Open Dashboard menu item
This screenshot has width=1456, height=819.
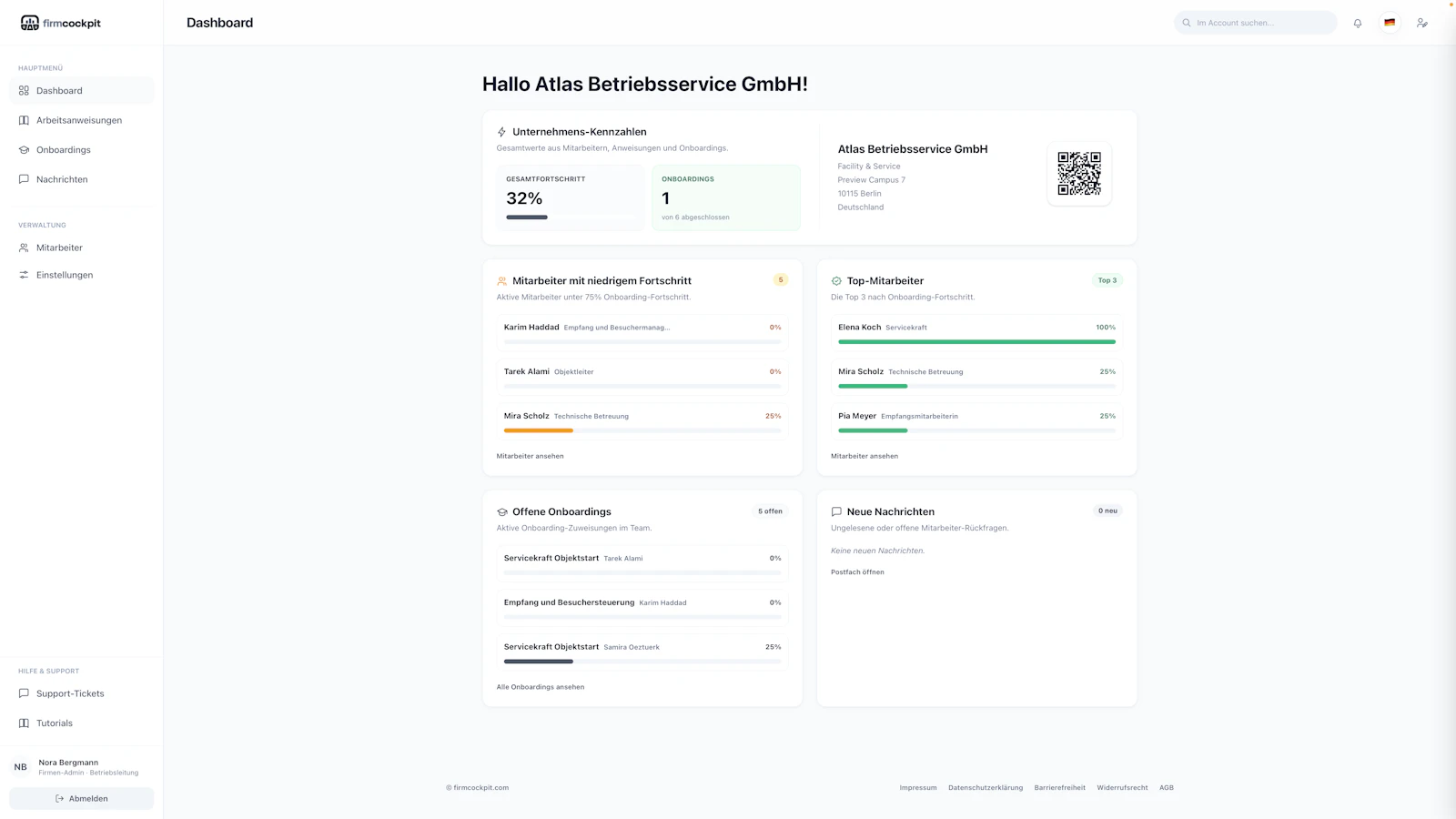click(x=82, y=91)
